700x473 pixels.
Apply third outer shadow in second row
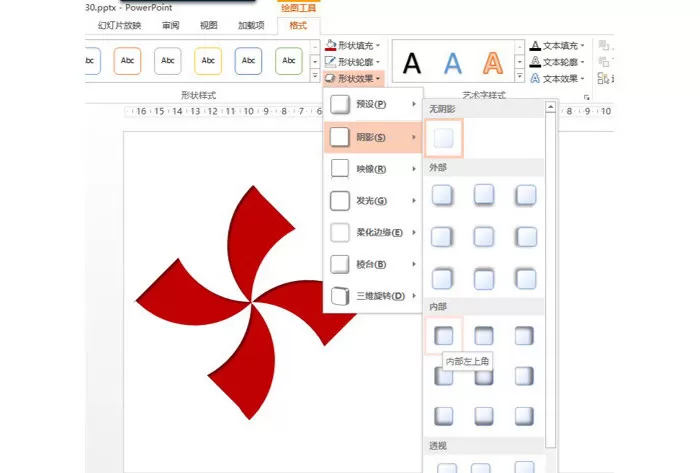pos(525,237)
